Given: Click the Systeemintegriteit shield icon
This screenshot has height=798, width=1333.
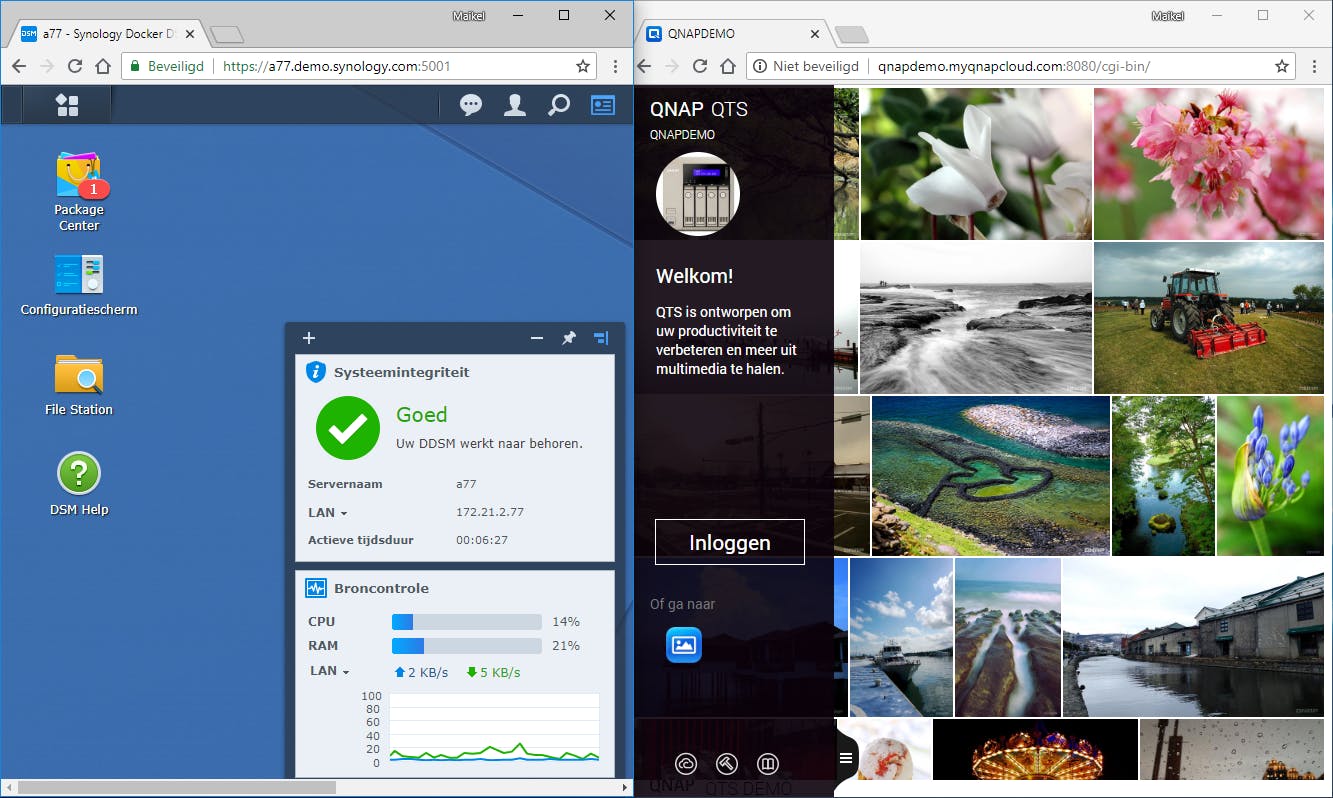Looking at the screenshot, I should pos(316,372).
